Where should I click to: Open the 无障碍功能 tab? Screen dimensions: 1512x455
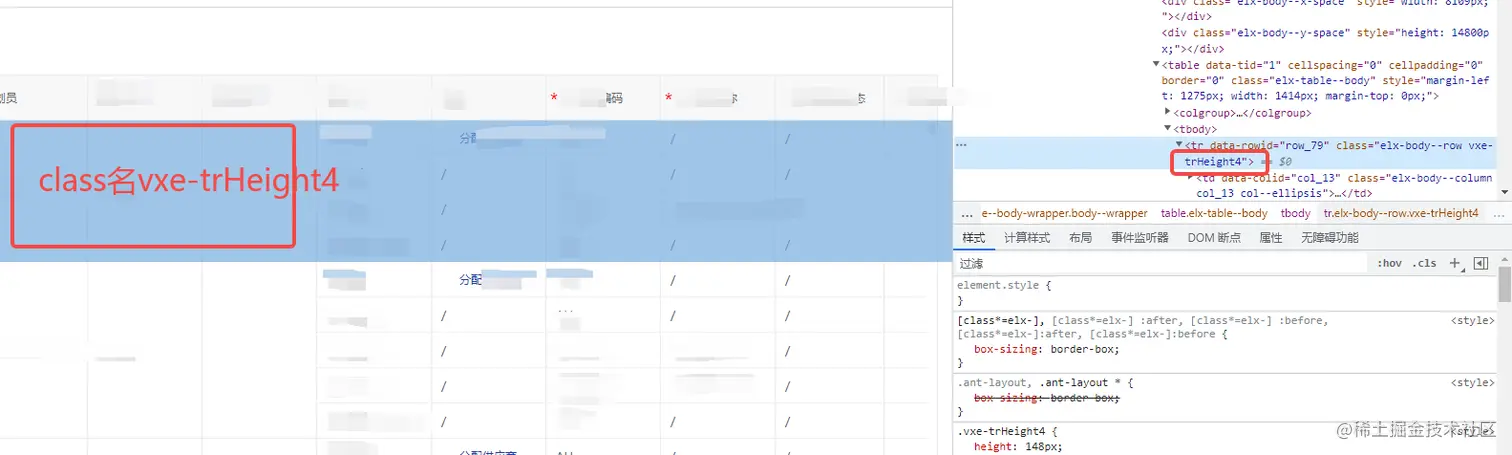(x=1329, y=238)
